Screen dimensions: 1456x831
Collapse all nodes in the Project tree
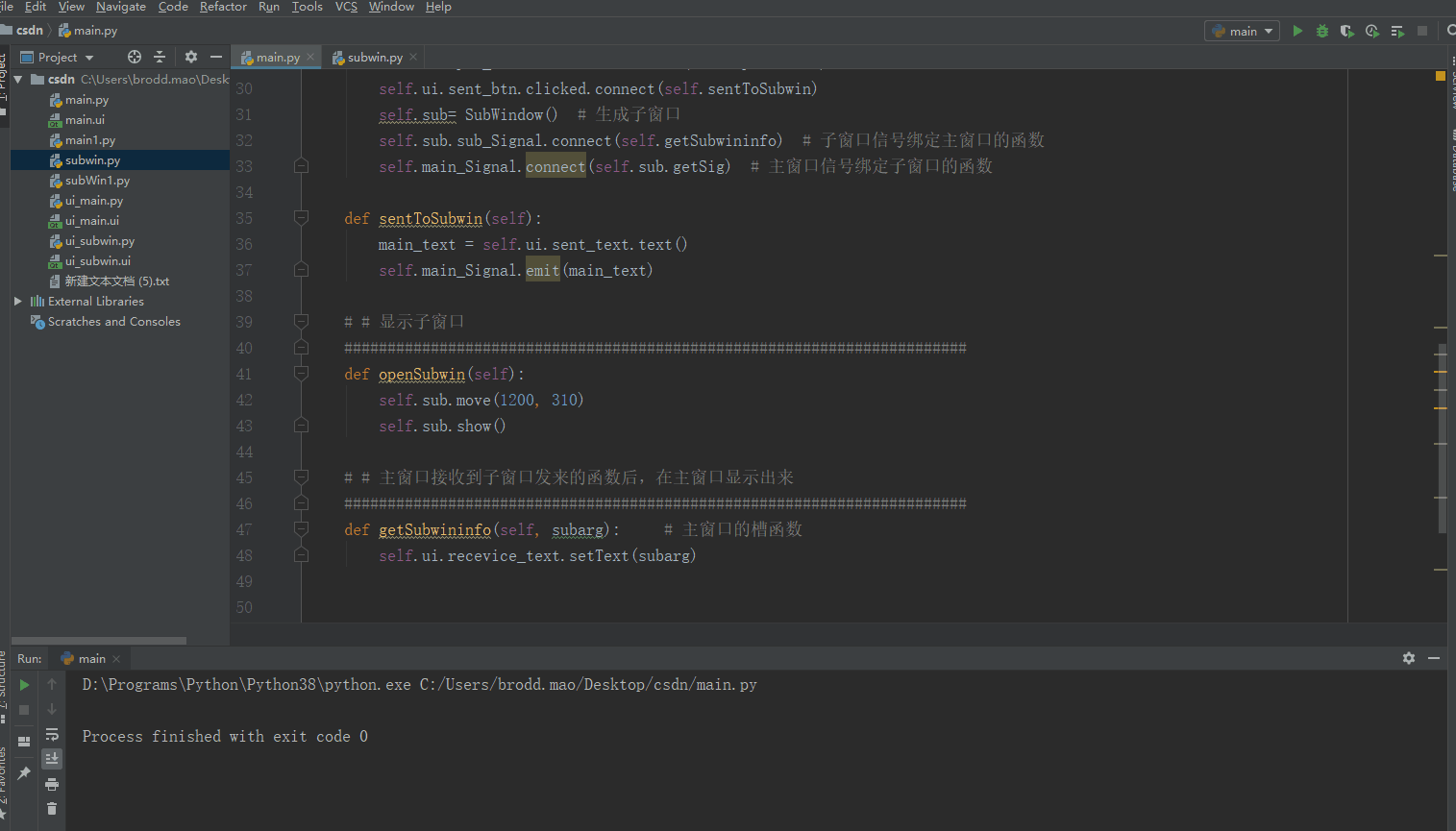[160, 57]
